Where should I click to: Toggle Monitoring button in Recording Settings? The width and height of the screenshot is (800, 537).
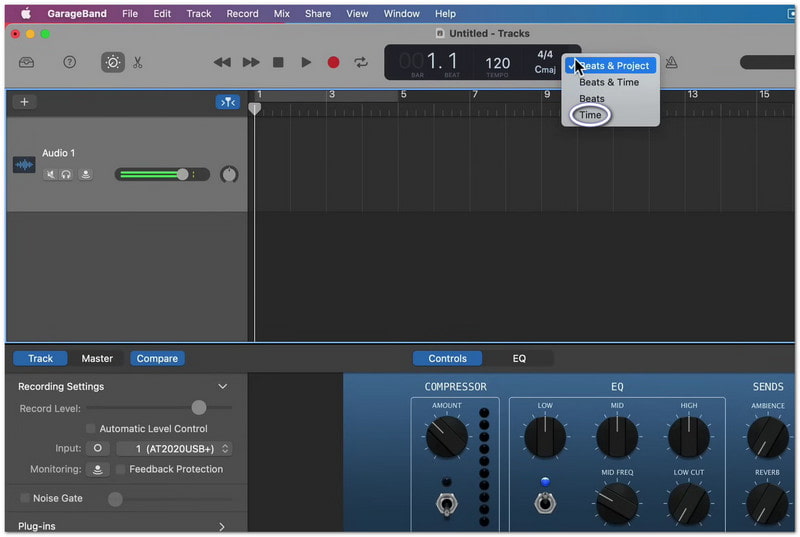click(97, 469)
